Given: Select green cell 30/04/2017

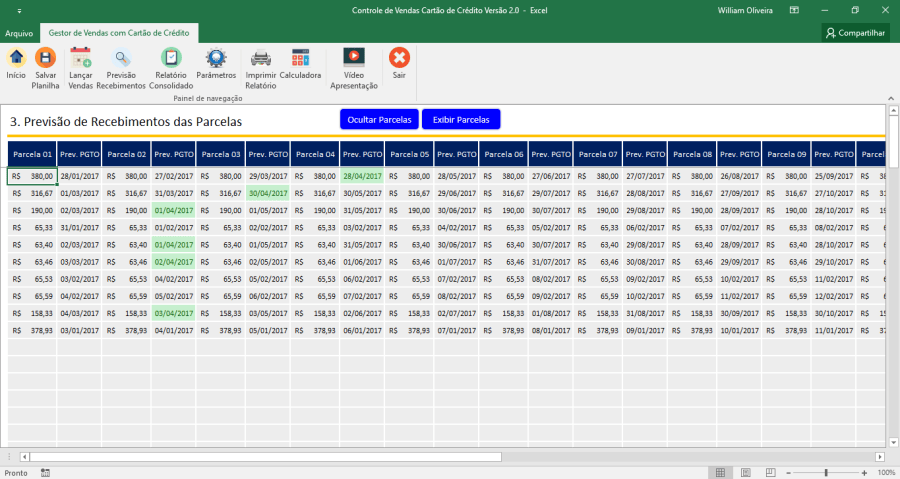Looking at the screenshot, I should (x=268, y=193).
